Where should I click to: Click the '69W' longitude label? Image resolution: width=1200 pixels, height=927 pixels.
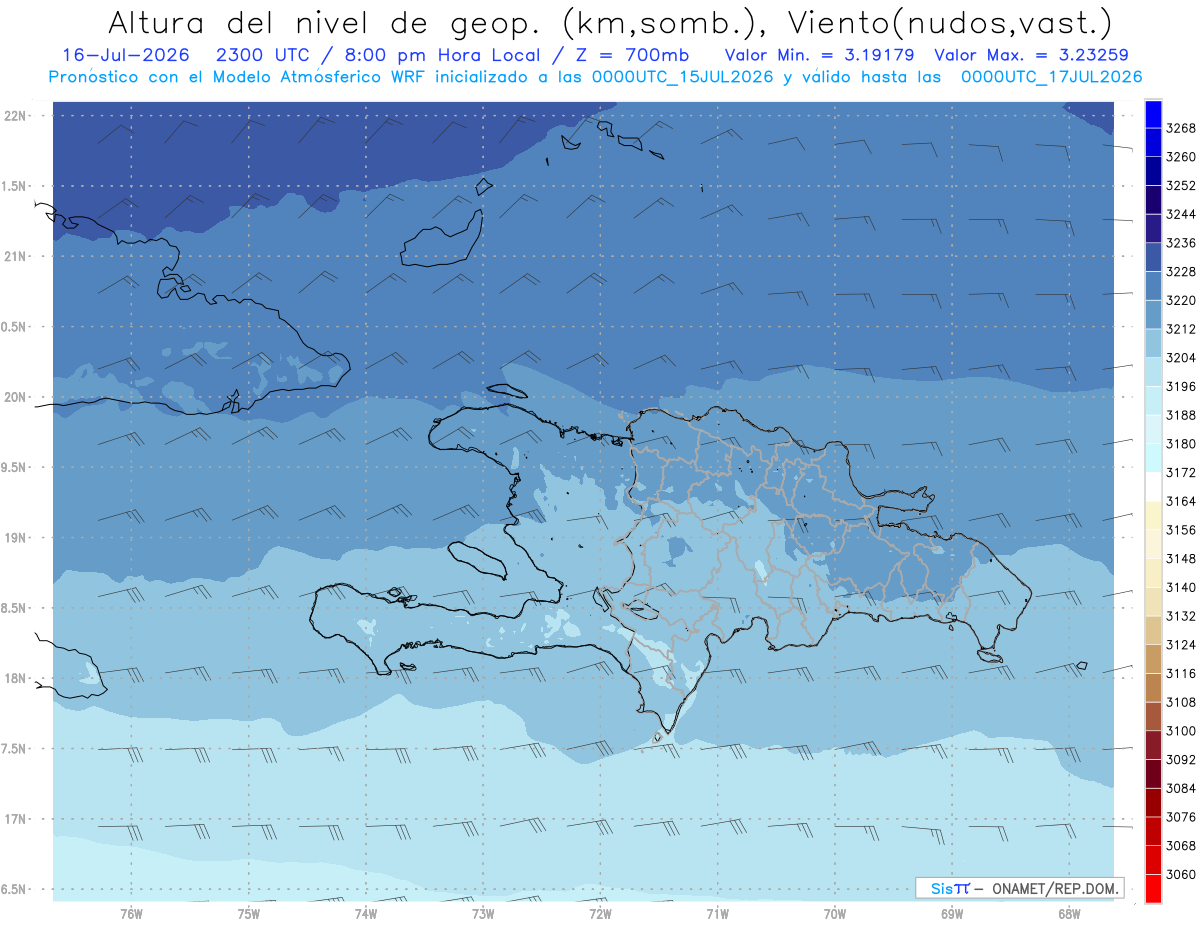click(x=952, y=912)
